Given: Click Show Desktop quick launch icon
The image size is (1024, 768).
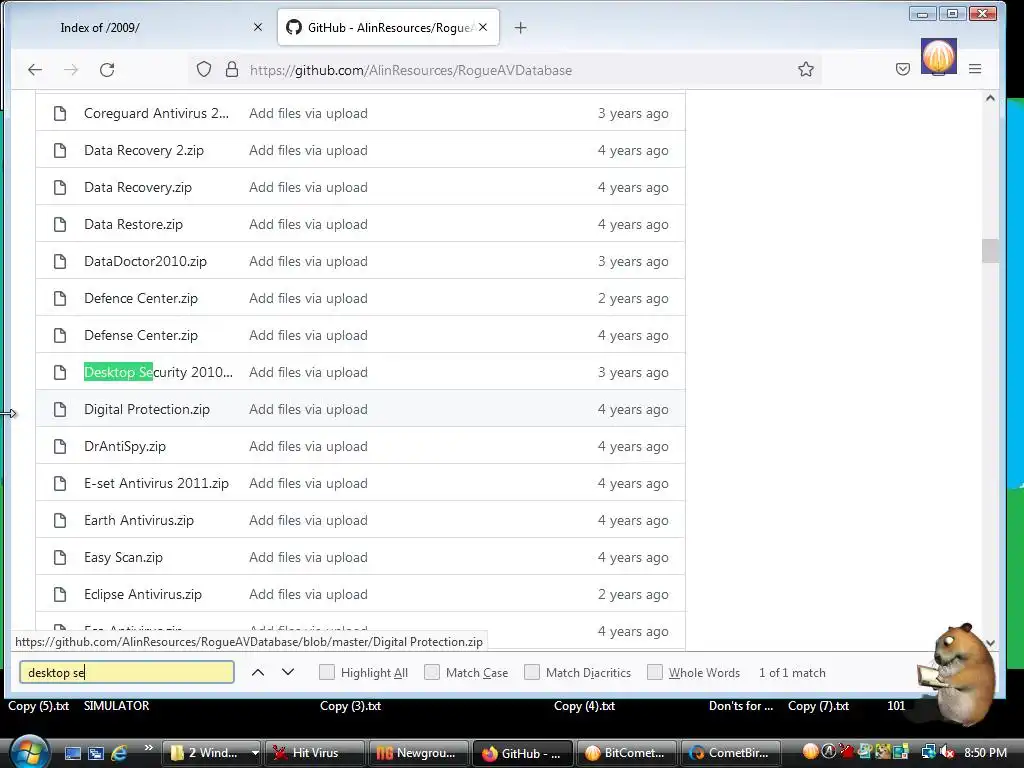Looking at the screenshot, I should click(x=72, y=753).
